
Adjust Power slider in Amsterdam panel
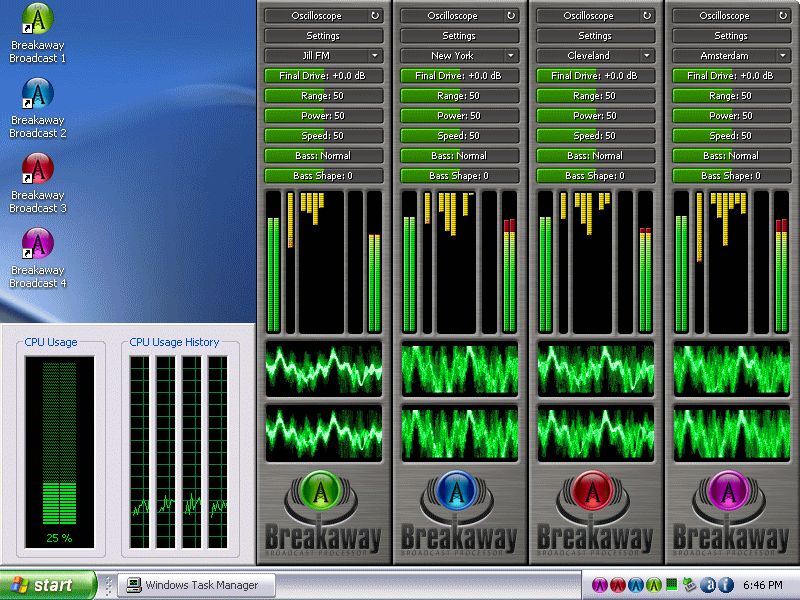coord(732,115)
